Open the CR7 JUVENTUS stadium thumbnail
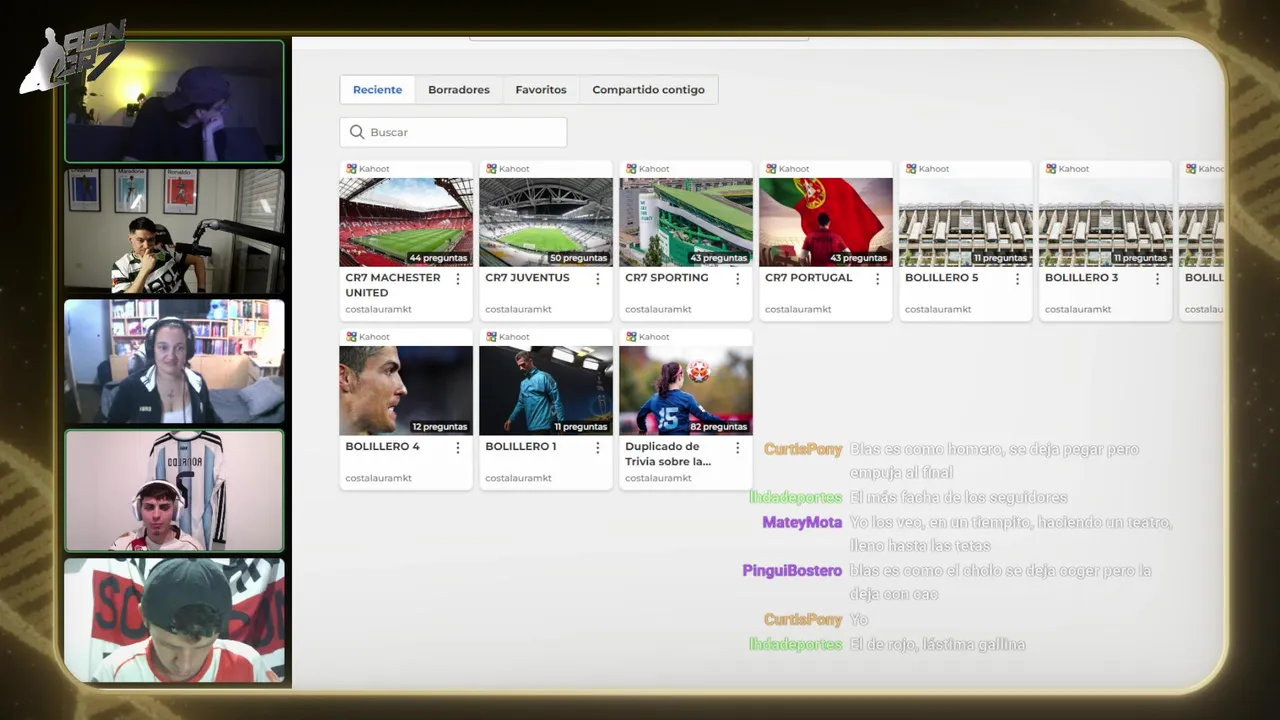 (x=546, y=222)
